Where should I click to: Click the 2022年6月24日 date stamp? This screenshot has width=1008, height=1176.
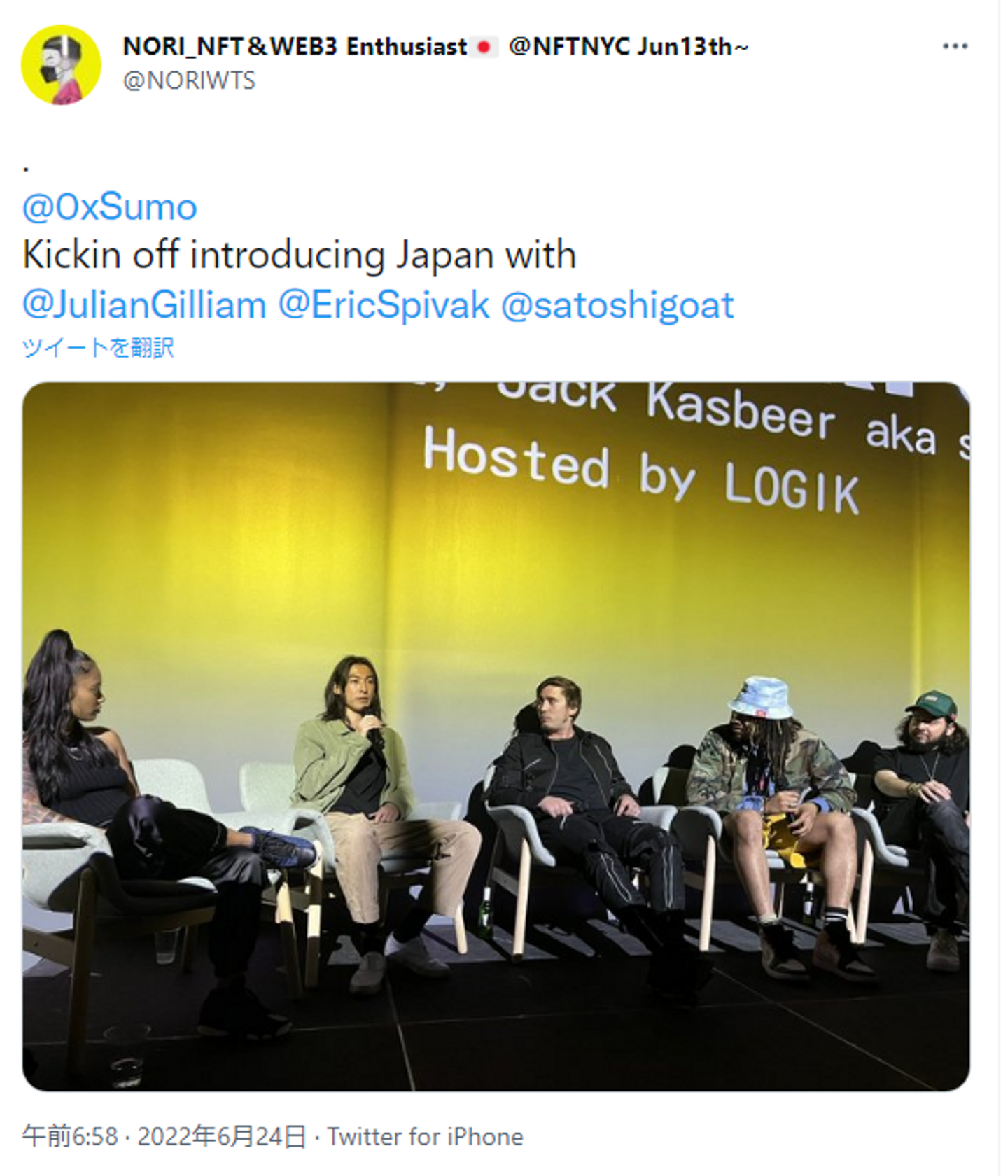click(x=221, y=1136)
